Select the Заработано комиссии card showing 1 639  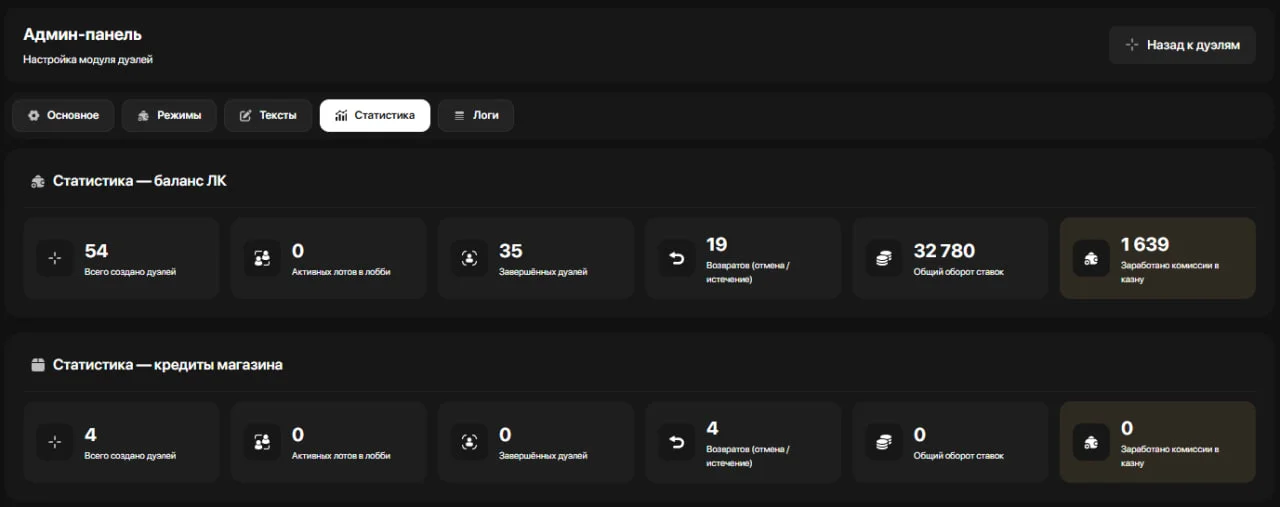1158,258
